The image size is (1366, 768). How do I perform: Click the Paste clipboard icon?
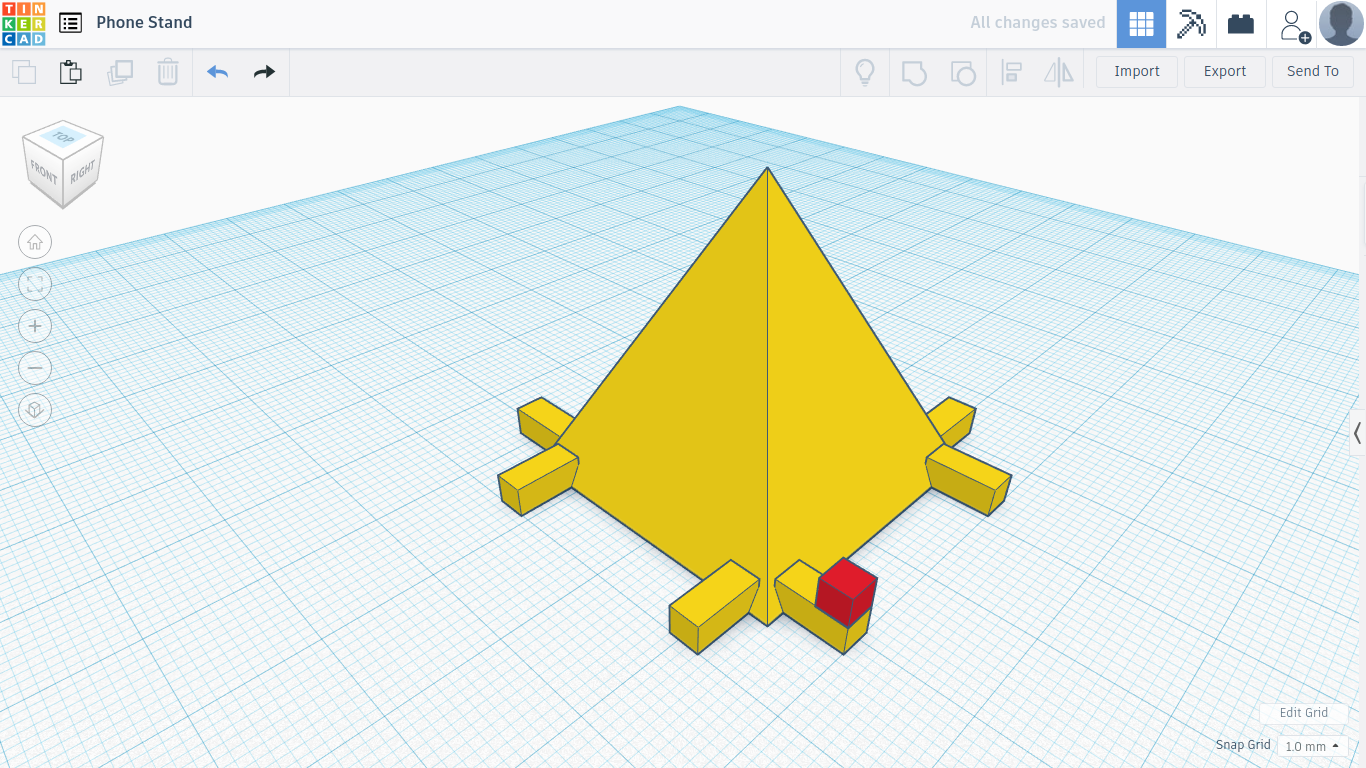coord(71,72)
